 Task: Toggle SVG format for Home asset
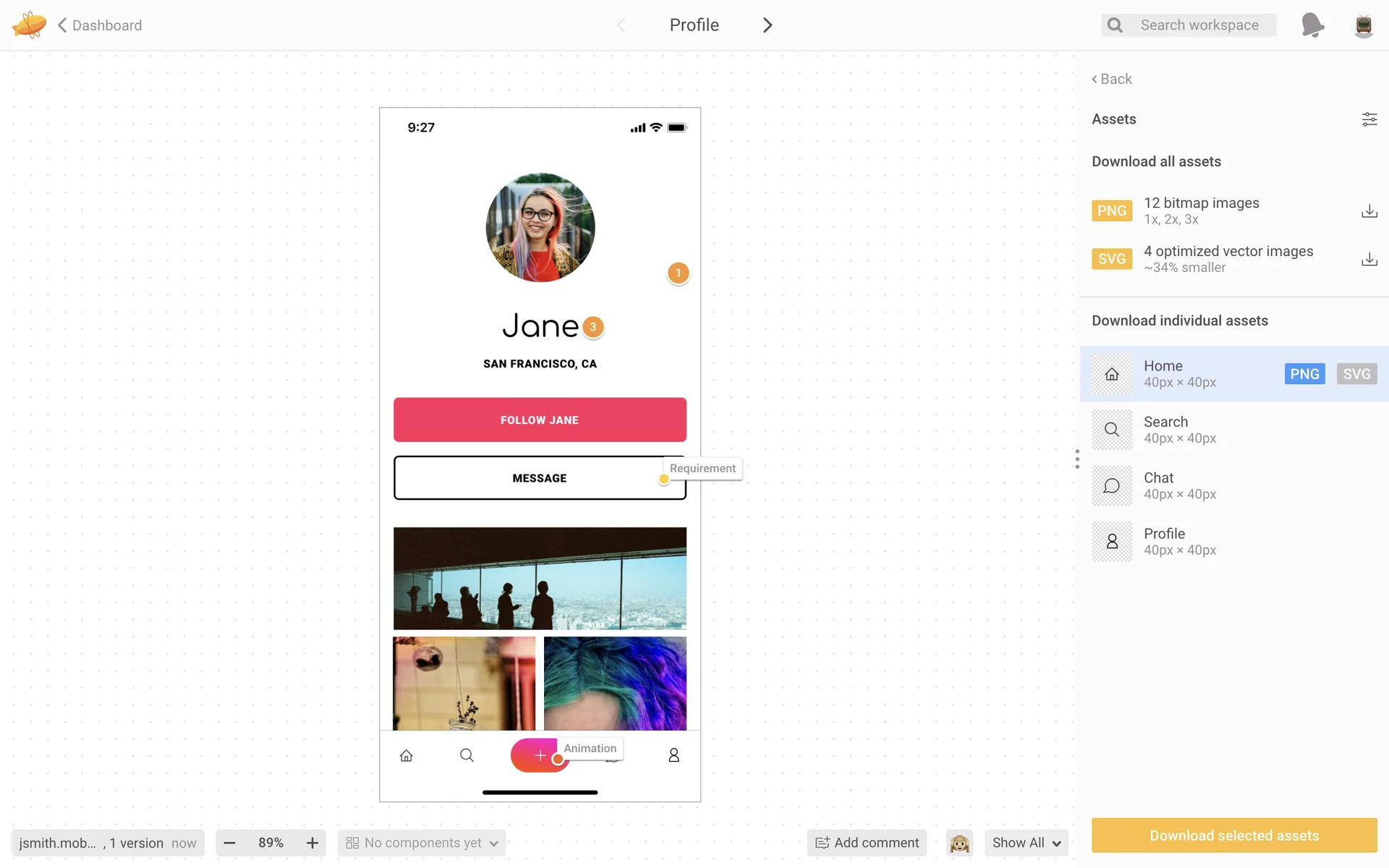(1356, 374)
